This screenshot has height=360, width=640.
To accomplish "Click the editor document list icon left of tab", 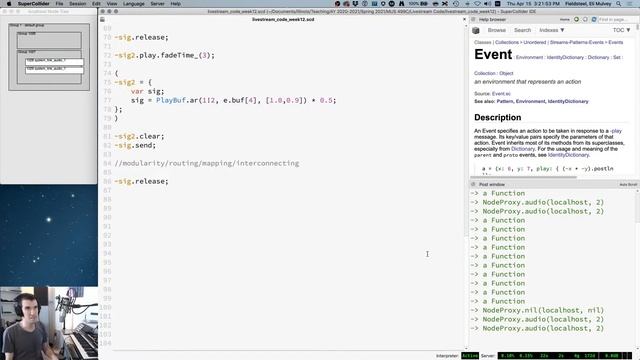I will [102, 20].
